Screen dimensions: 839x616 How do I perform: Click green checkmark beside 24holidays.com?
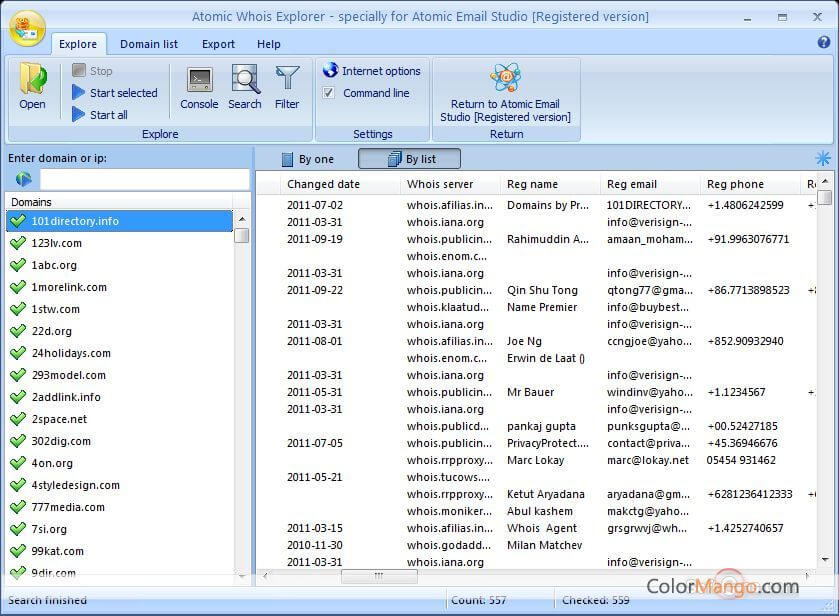(x=18, y=353)
